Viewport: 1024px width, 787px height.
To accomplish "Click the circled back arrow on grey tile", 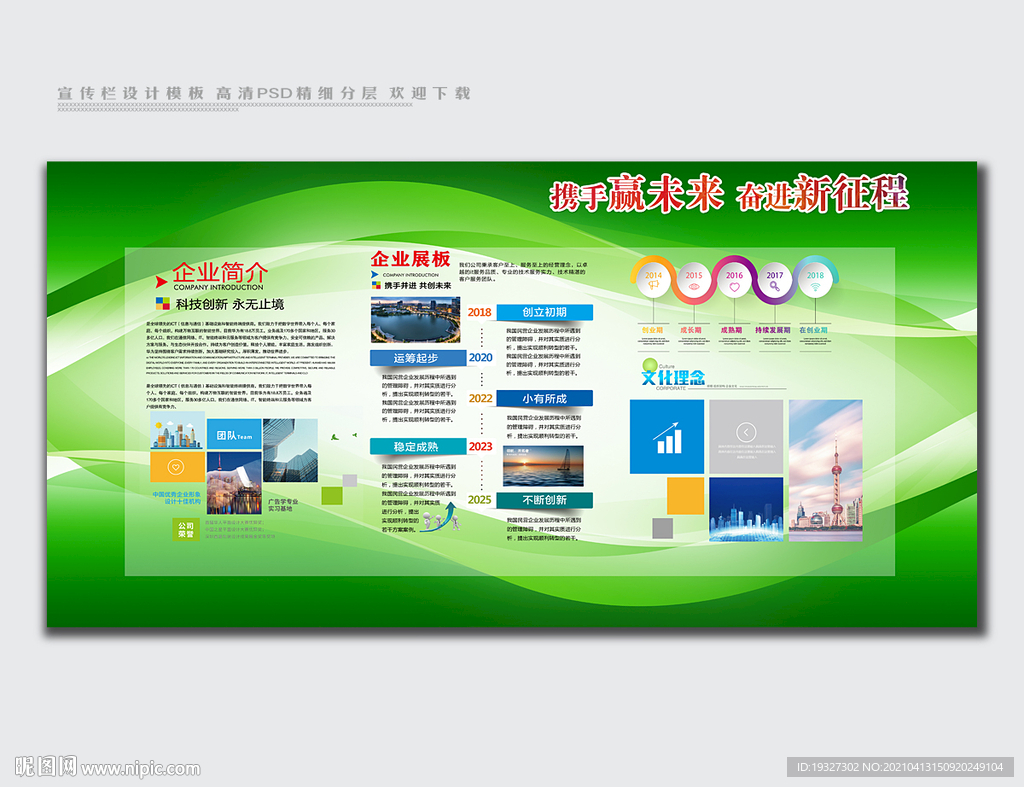I will click(746, 432).
